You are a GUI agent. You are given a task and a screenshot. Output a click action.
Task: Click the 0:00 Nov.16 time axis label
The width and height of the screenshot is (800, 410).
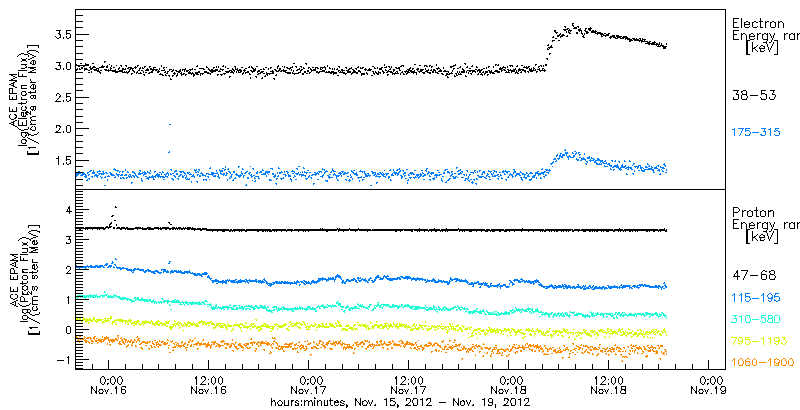point(109,386)
